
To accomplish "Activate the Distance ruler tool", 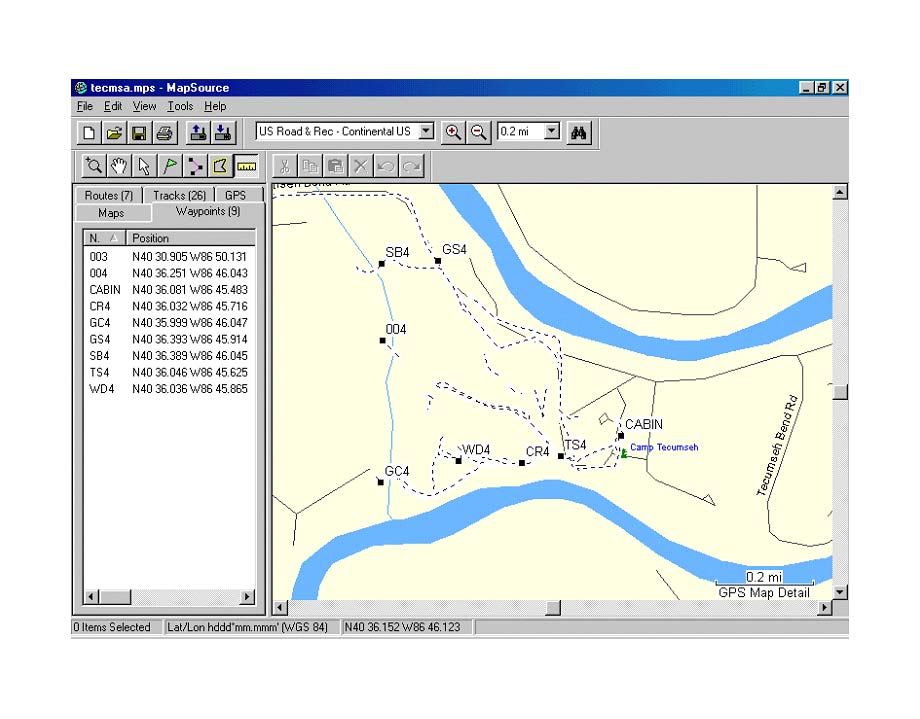I will 245,166.
